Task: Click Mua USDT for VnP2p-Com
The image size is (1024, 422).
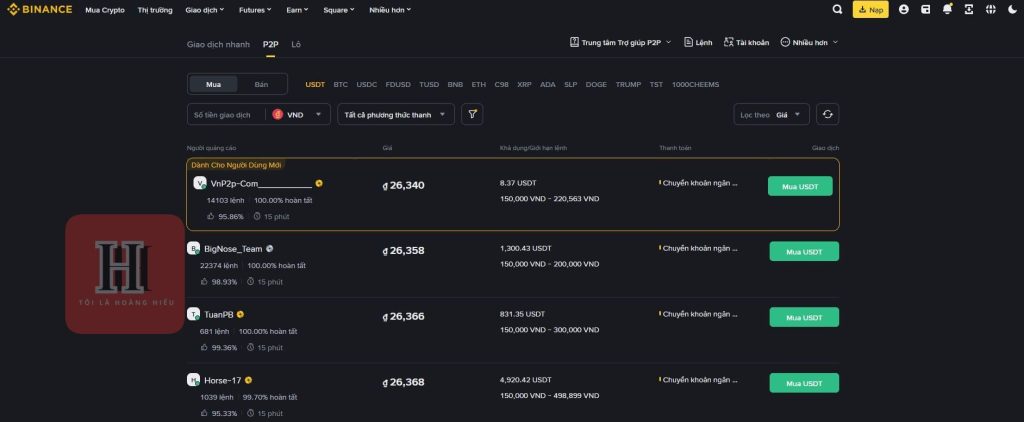Action: pos(800,186)
